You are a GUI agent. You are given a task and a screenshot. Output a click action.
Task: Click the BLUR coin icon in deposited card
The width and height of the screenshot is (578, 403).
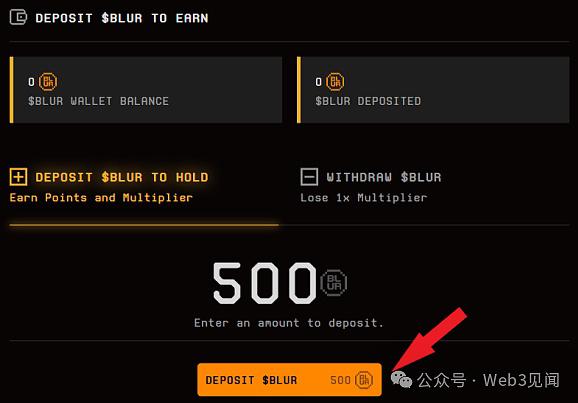click(335, 82)
